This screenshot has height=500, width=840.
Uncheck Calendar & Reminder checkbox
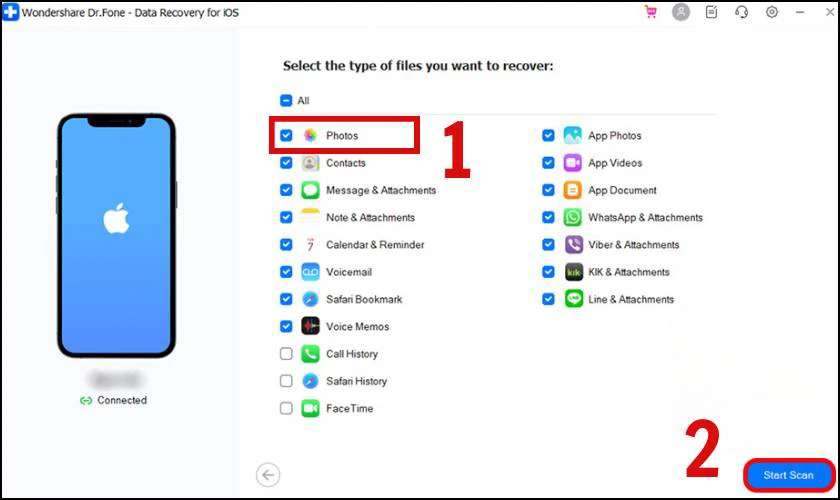286,244
